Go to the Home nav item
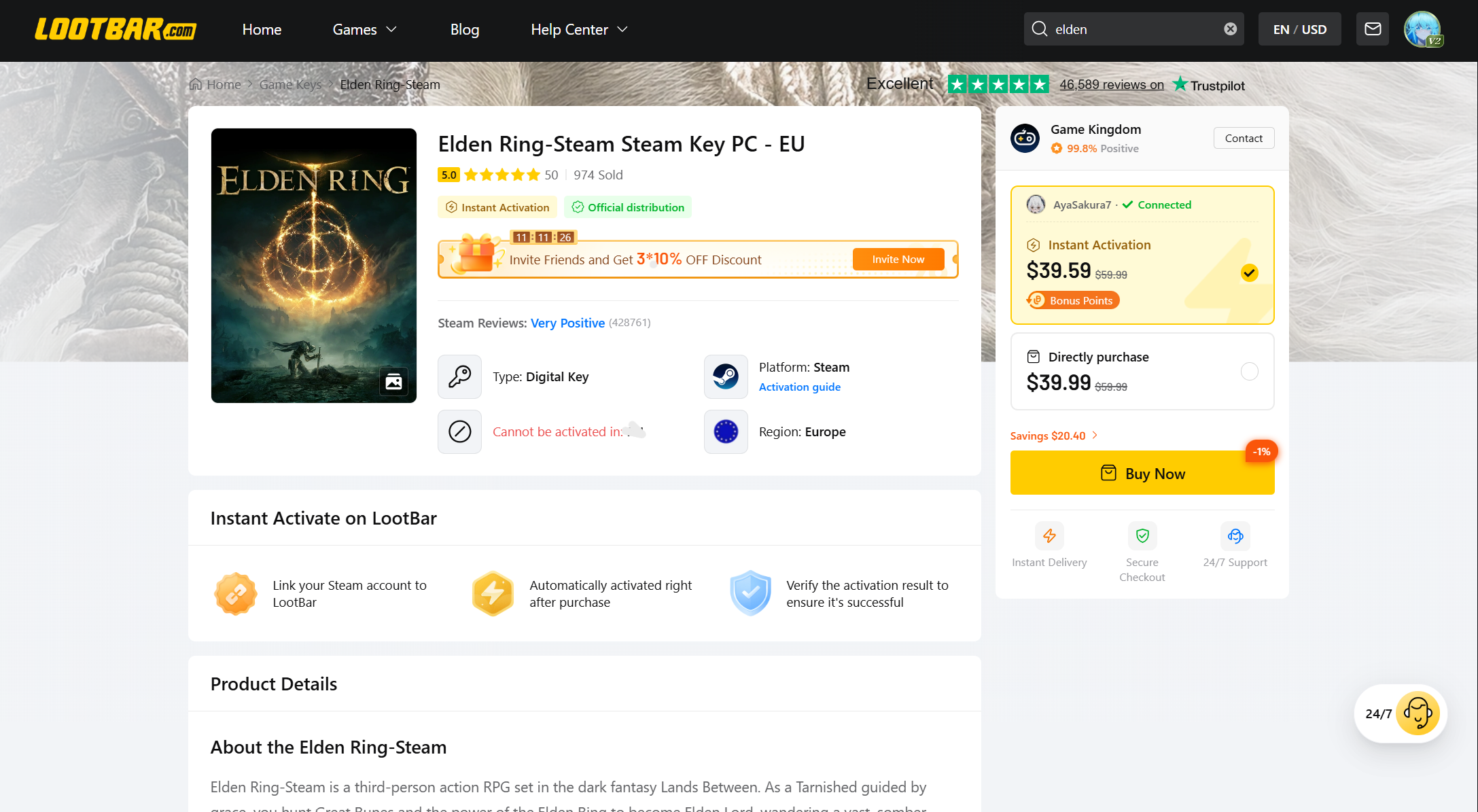The image size is (1478, 812). [x=262, y=29]
